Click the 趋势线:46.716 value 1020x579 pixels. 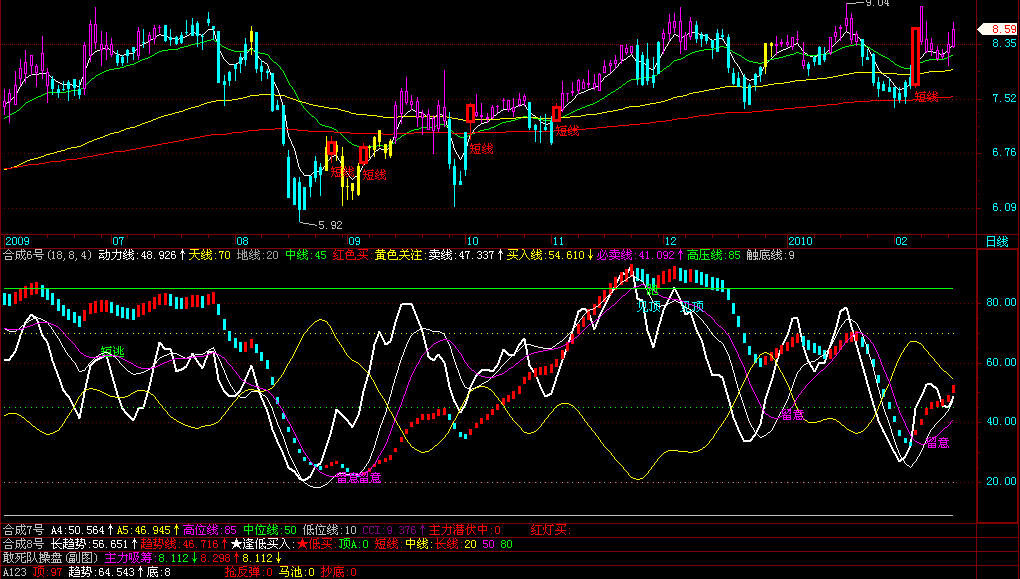[180, 543]
